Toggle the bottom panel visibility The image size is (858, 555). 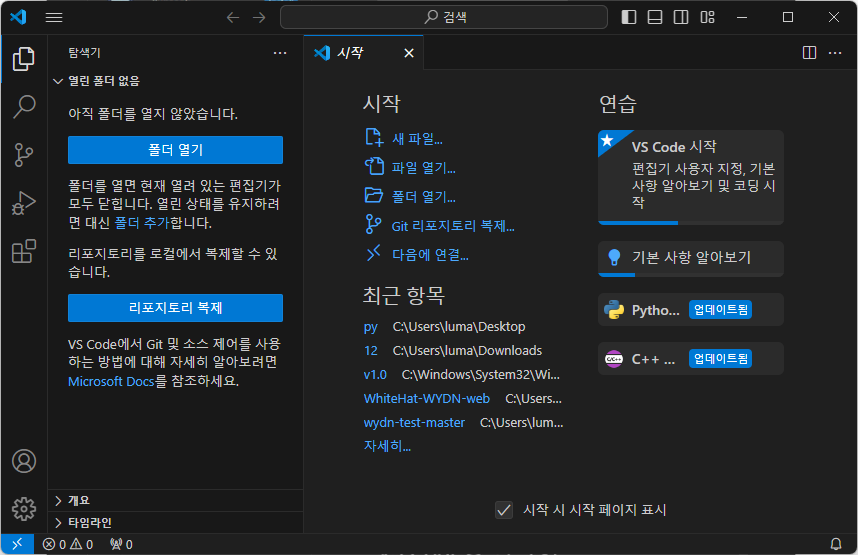[655, 18]
